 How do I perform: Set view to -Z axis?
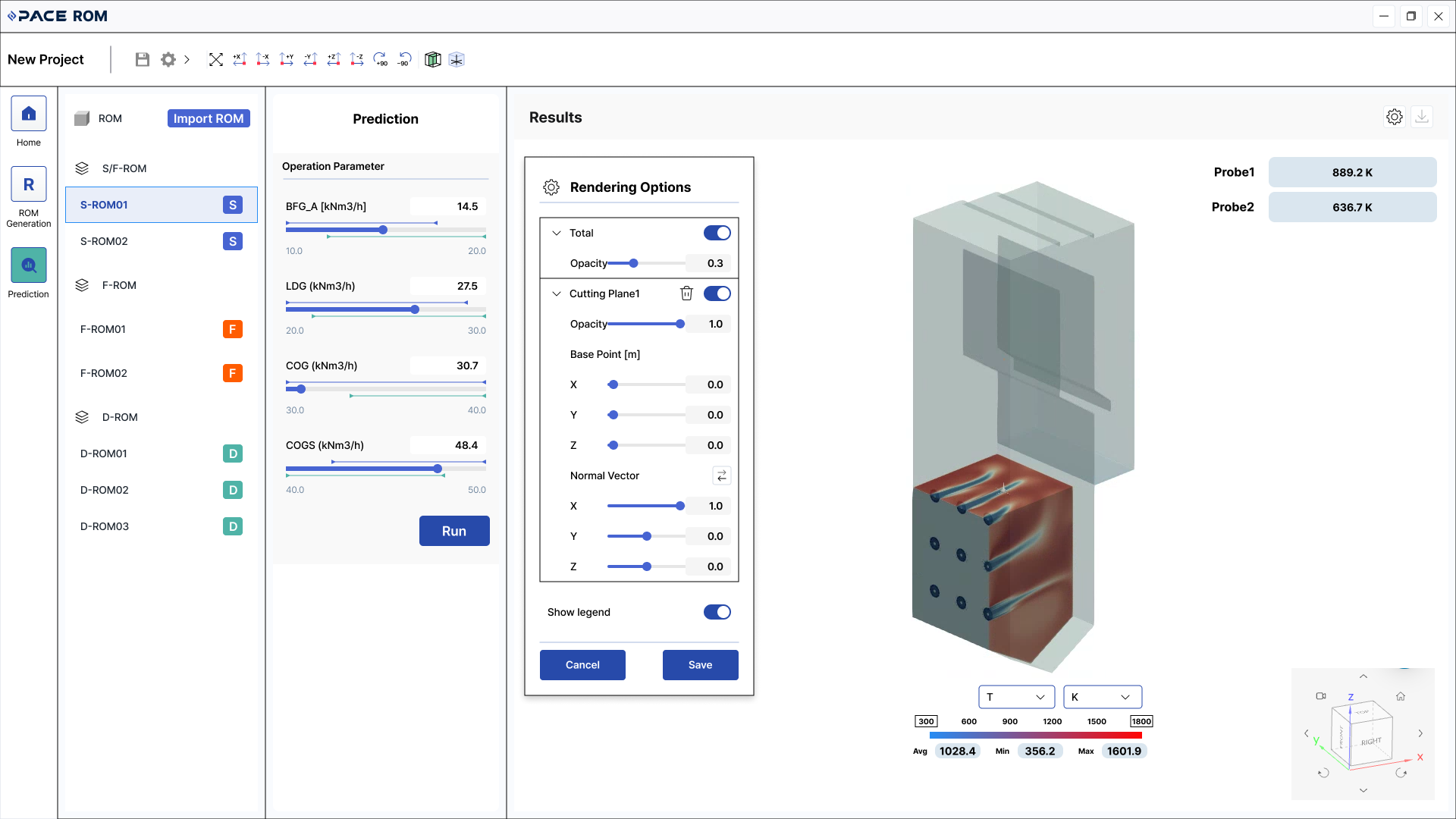[357, 59]
